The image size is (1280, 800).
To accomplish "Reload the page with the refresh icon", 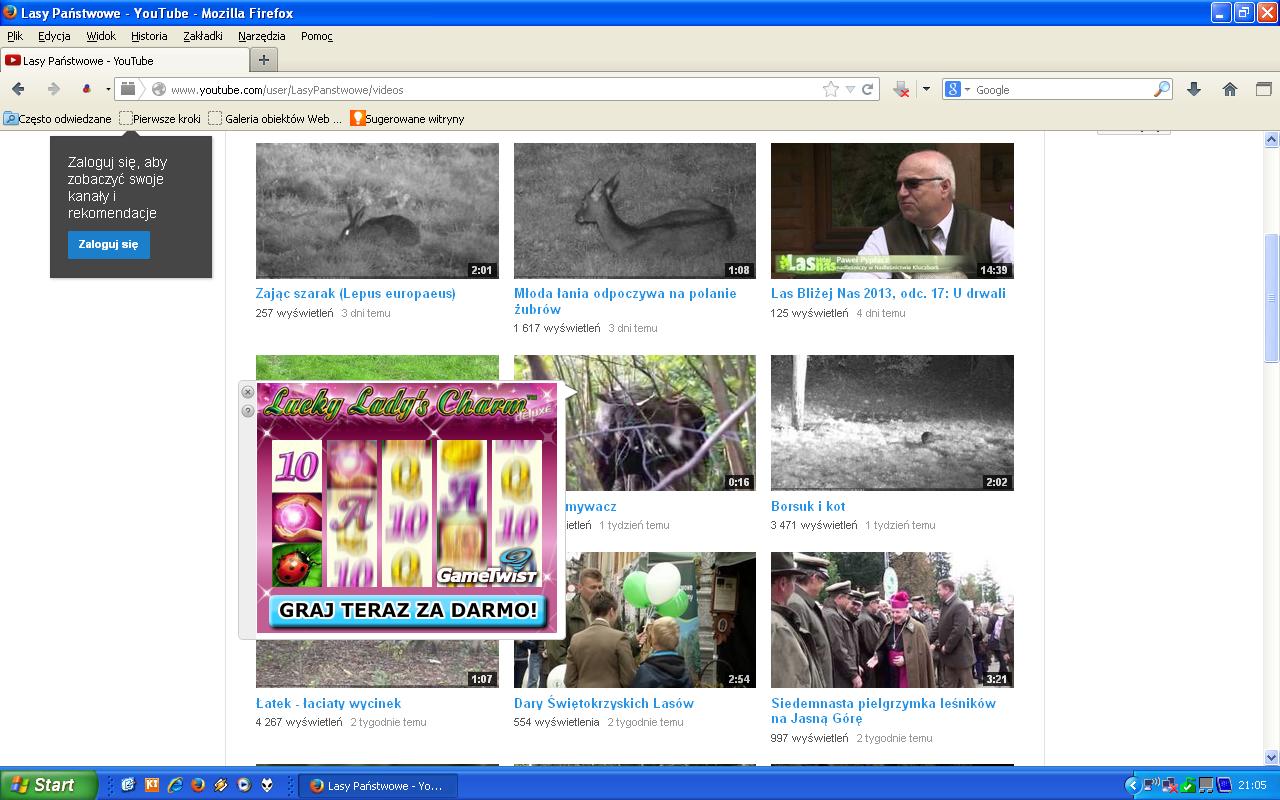I will pyautogui.click(x=868, y=89).
